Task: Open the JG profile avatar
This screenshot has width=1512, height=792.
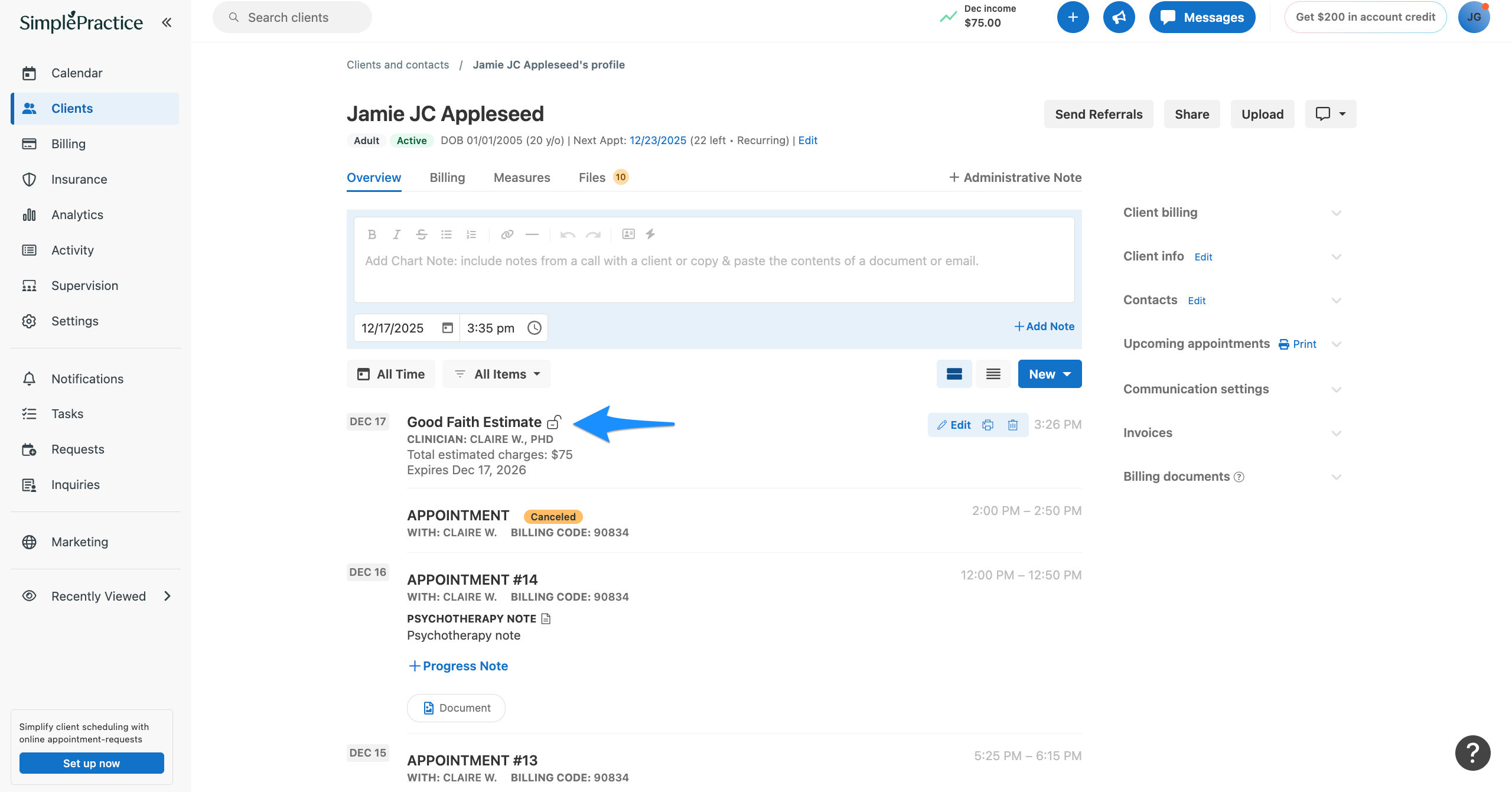Action: [x=1474, y=17]
